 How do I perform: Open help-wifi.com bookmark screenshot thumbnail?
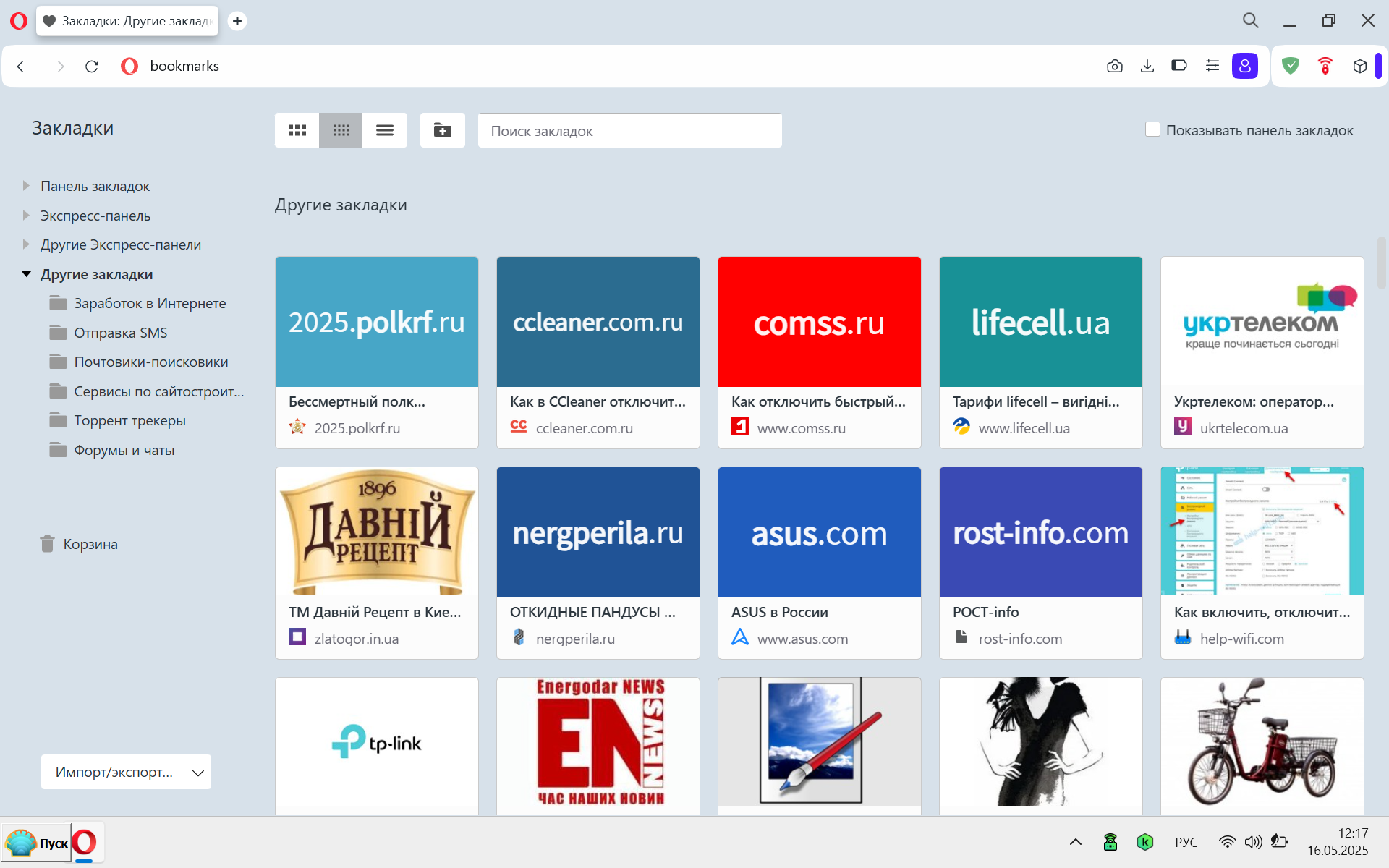tap(1262, 532)
